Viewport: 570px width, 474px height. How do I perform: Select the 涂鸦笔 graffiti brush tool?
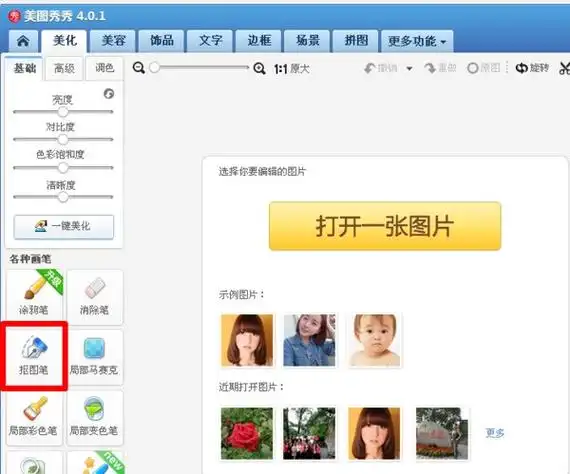coord(34,297)
